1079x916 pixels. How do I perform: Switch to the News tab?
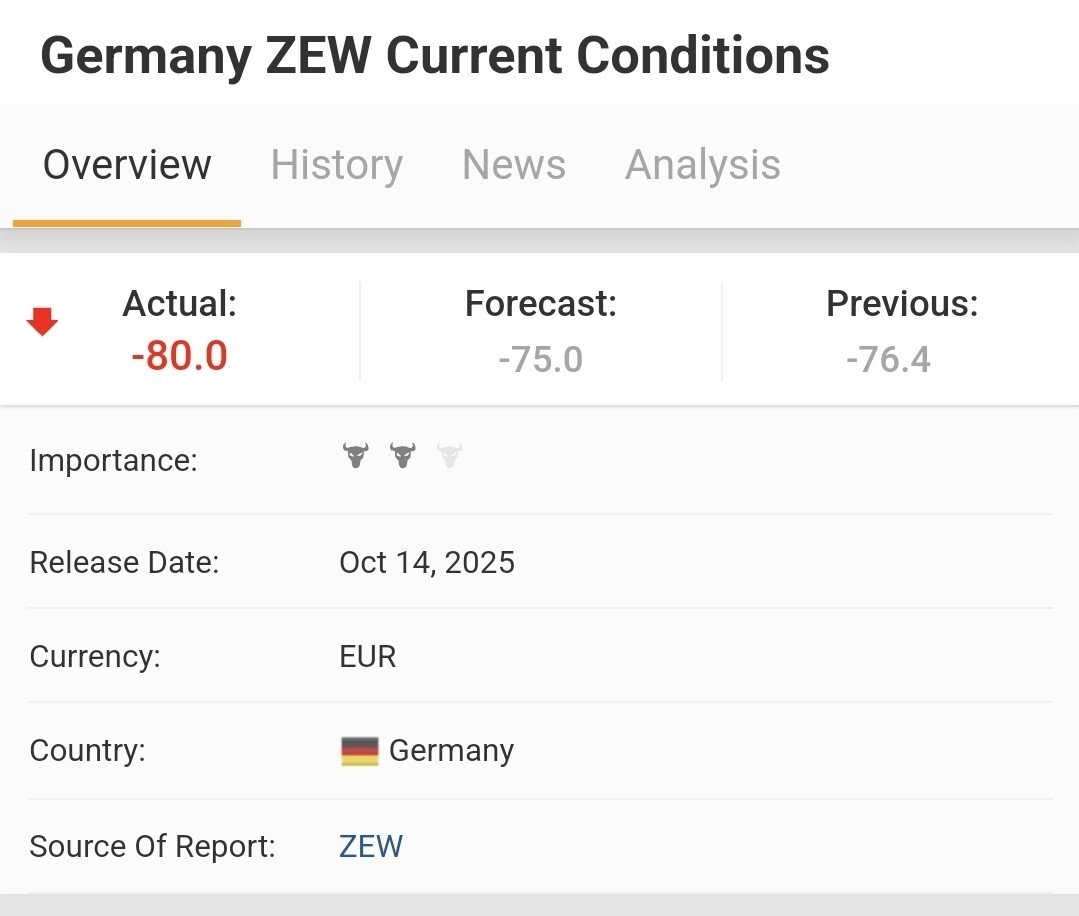(513, 165)
